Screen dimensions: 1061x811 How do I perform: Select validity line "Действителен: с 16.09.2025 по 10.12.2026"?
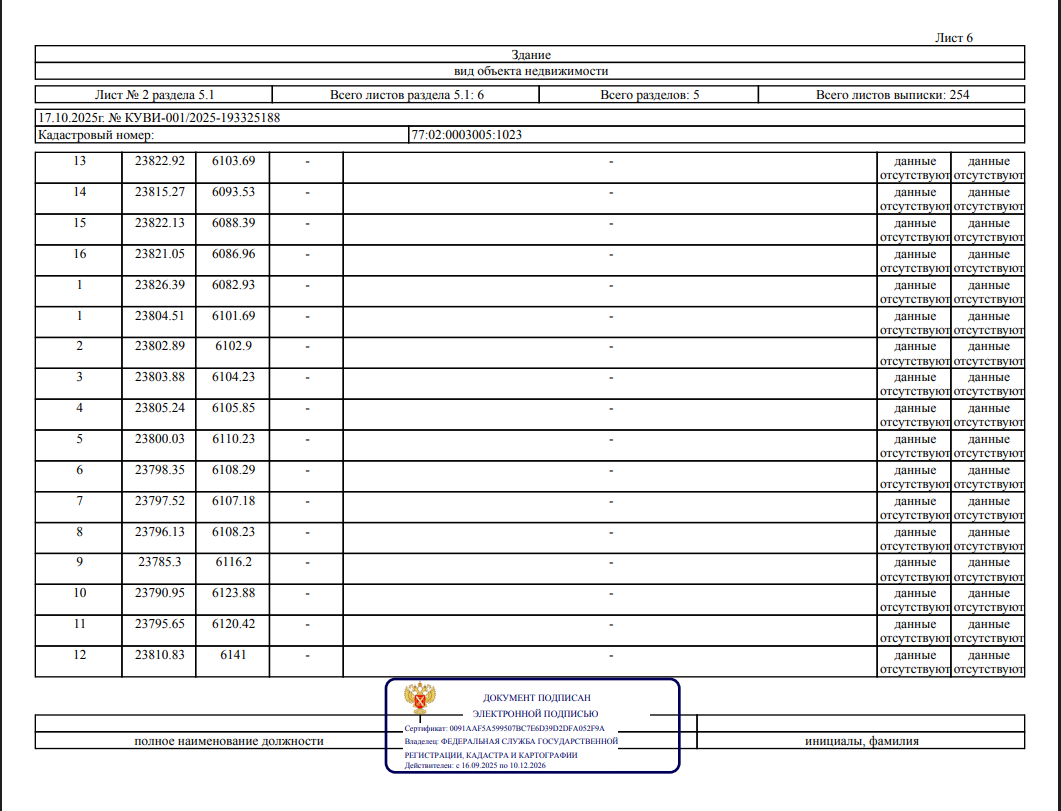[475, 766]
